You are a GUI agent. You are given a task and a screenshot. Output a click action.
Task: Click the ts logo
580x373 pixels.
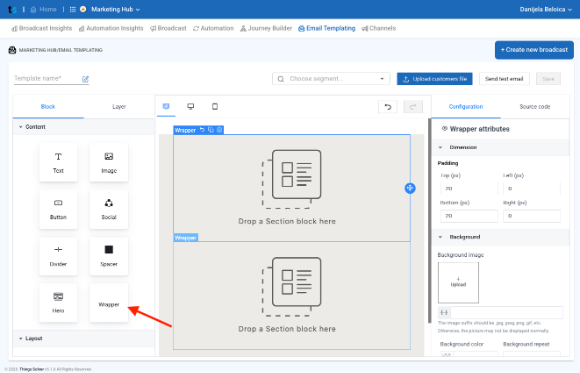(12, 10)
